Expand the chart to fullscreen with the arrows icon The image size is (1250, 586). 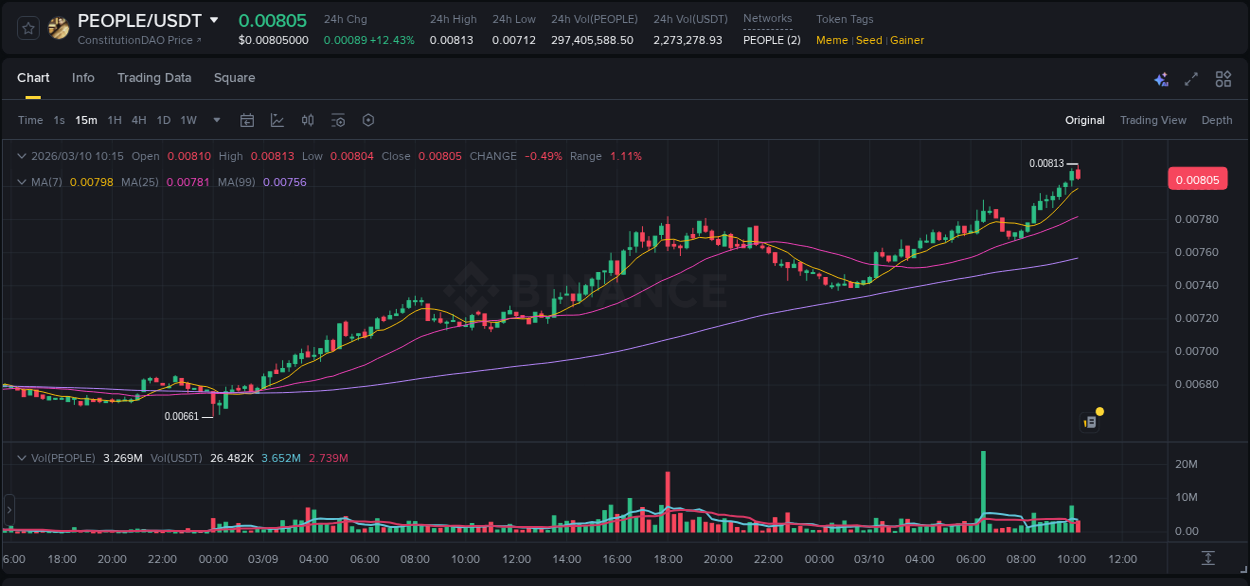pyautogui.click(x=1190, y=78)
